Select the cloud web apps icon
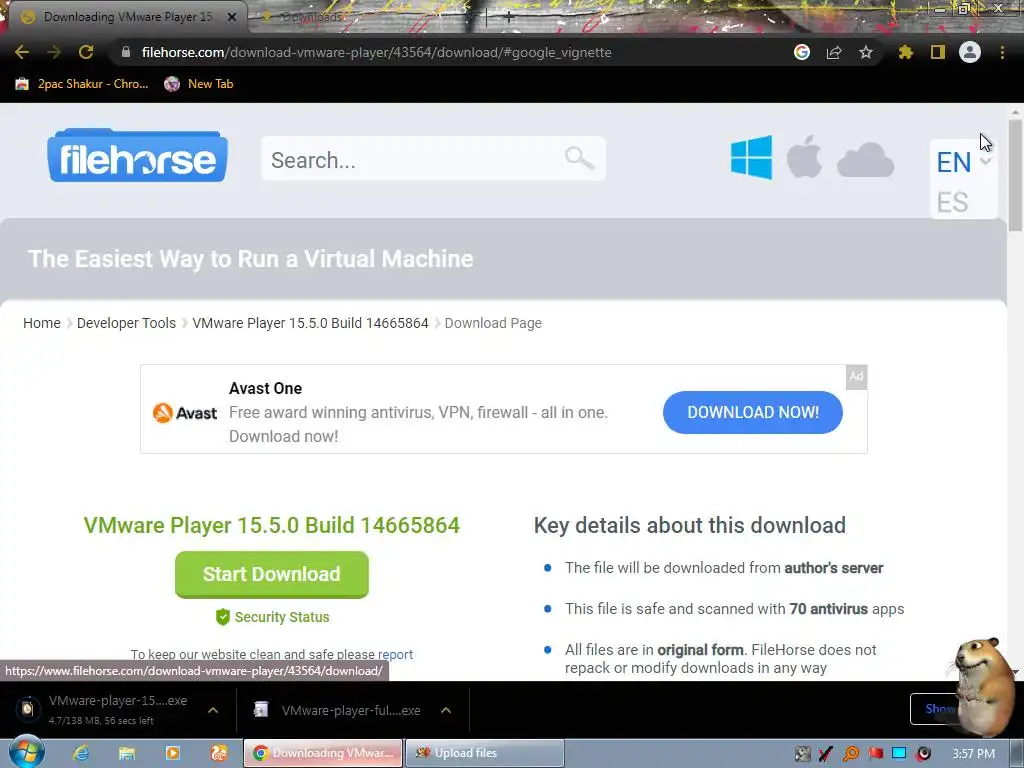Image resolution: width=1024 pixels, height=768 pixels. (x=865, y=160)
